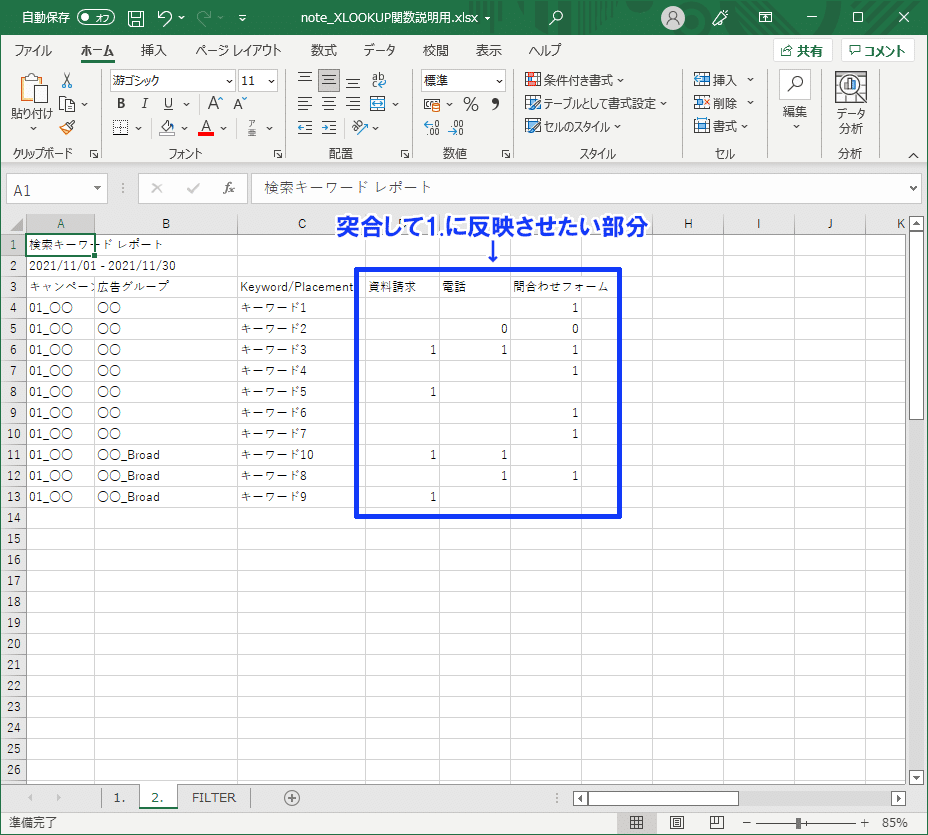Image resolution: width=928 pixels, height=835 pixels.
Task: Toggle italic formatting
Action: [x=144, y=104]
